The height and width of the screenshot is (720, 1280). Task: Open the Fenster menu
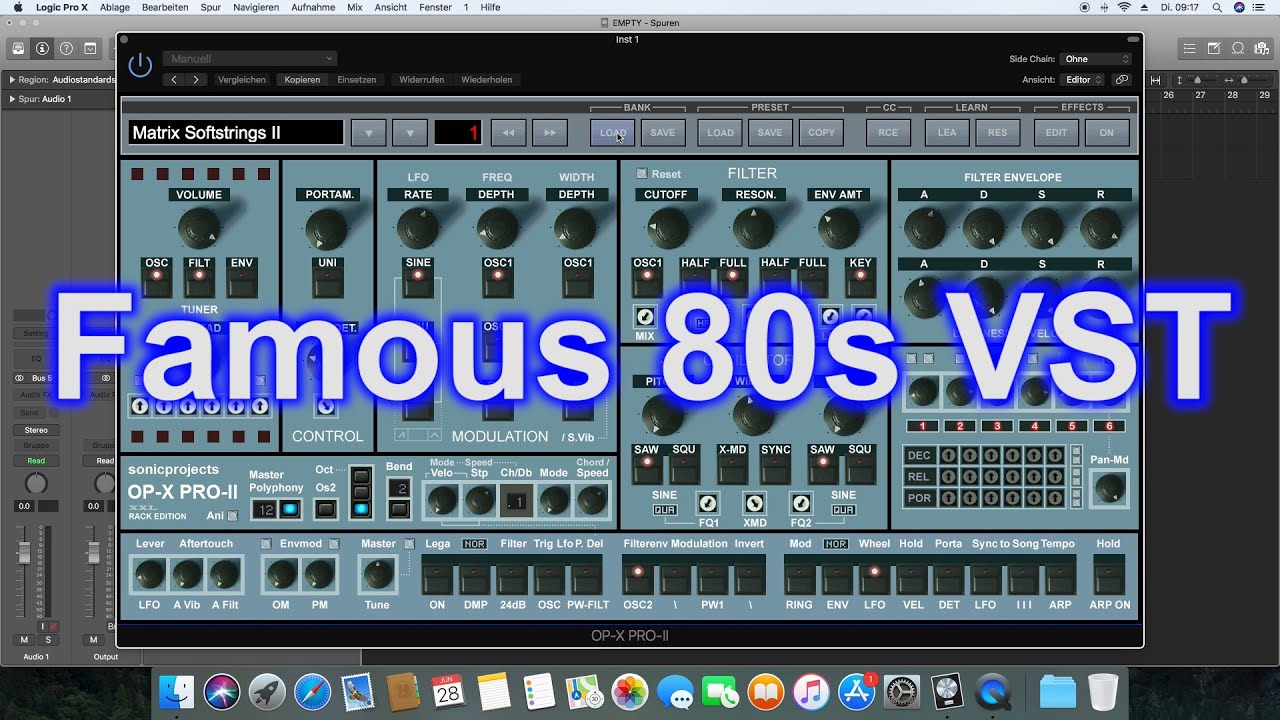(435, 7)
